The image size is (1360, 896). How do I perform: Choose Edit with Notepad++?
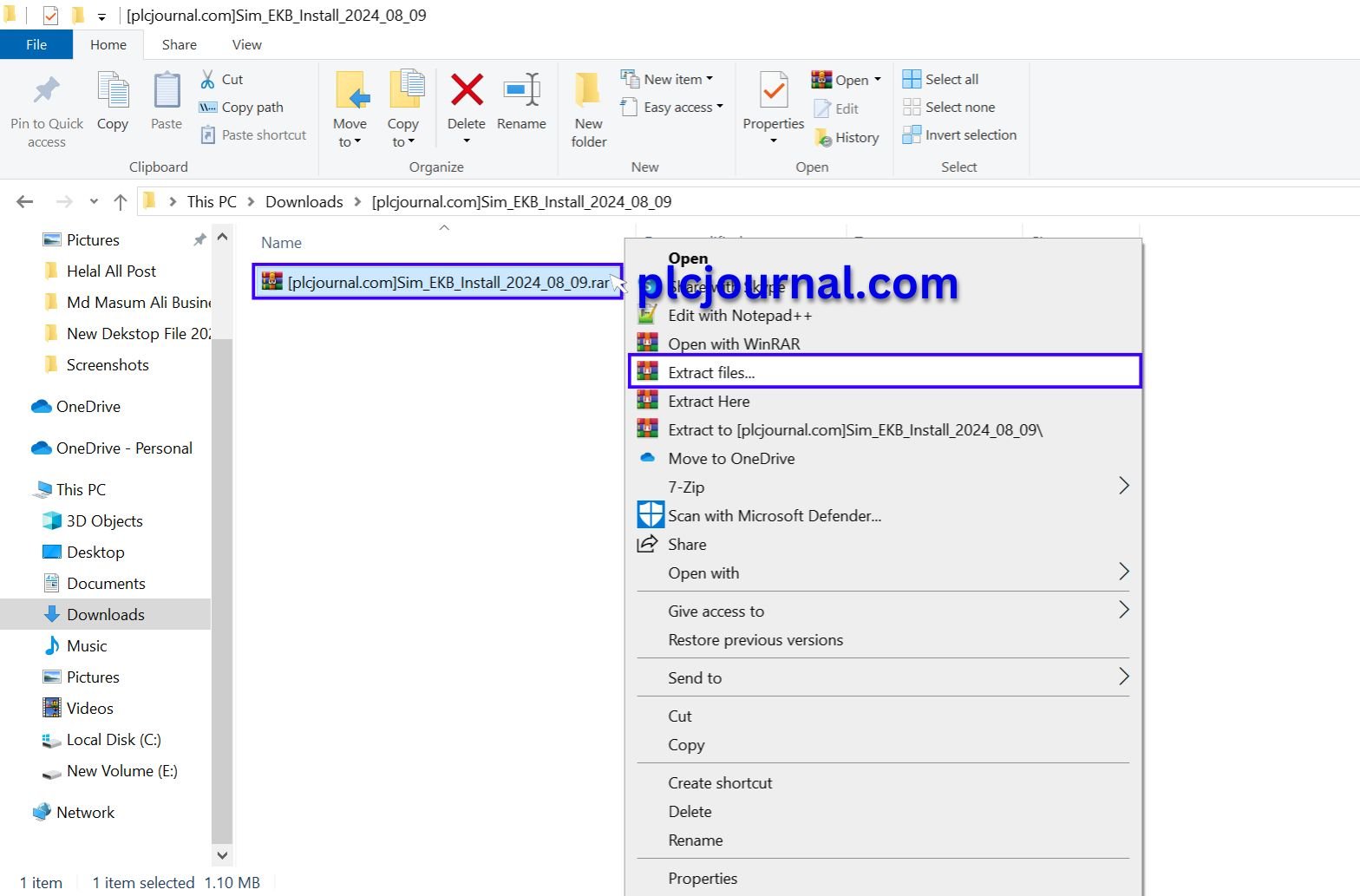tap(884, 316)
